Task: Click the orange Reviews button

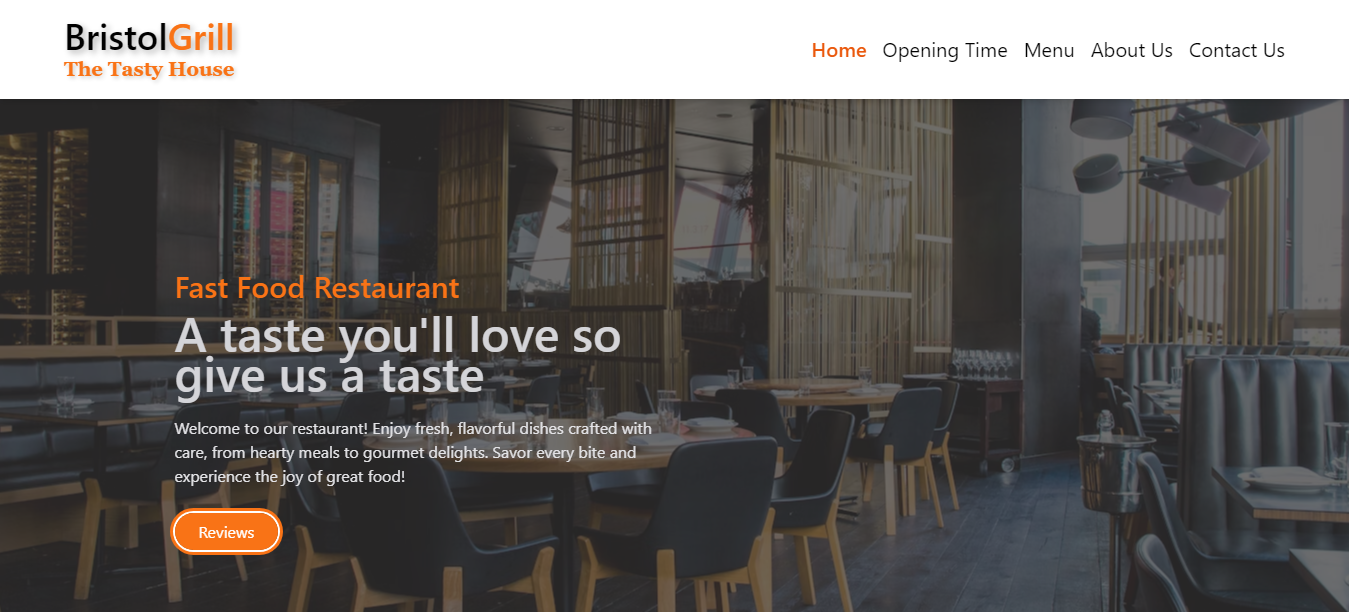Action: click(x=227, y=532)
